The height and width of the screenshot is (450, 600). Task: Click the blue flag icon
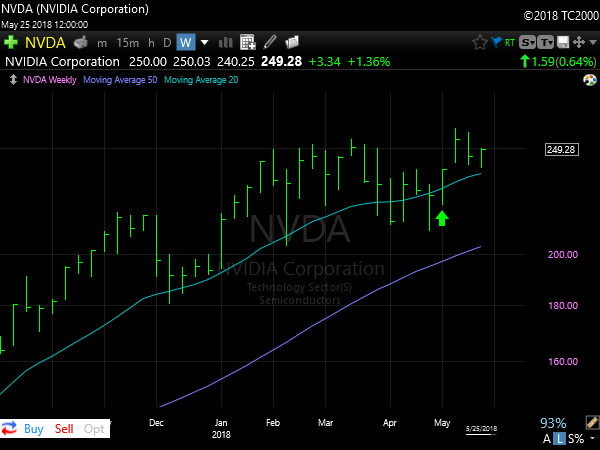(496, 42)
